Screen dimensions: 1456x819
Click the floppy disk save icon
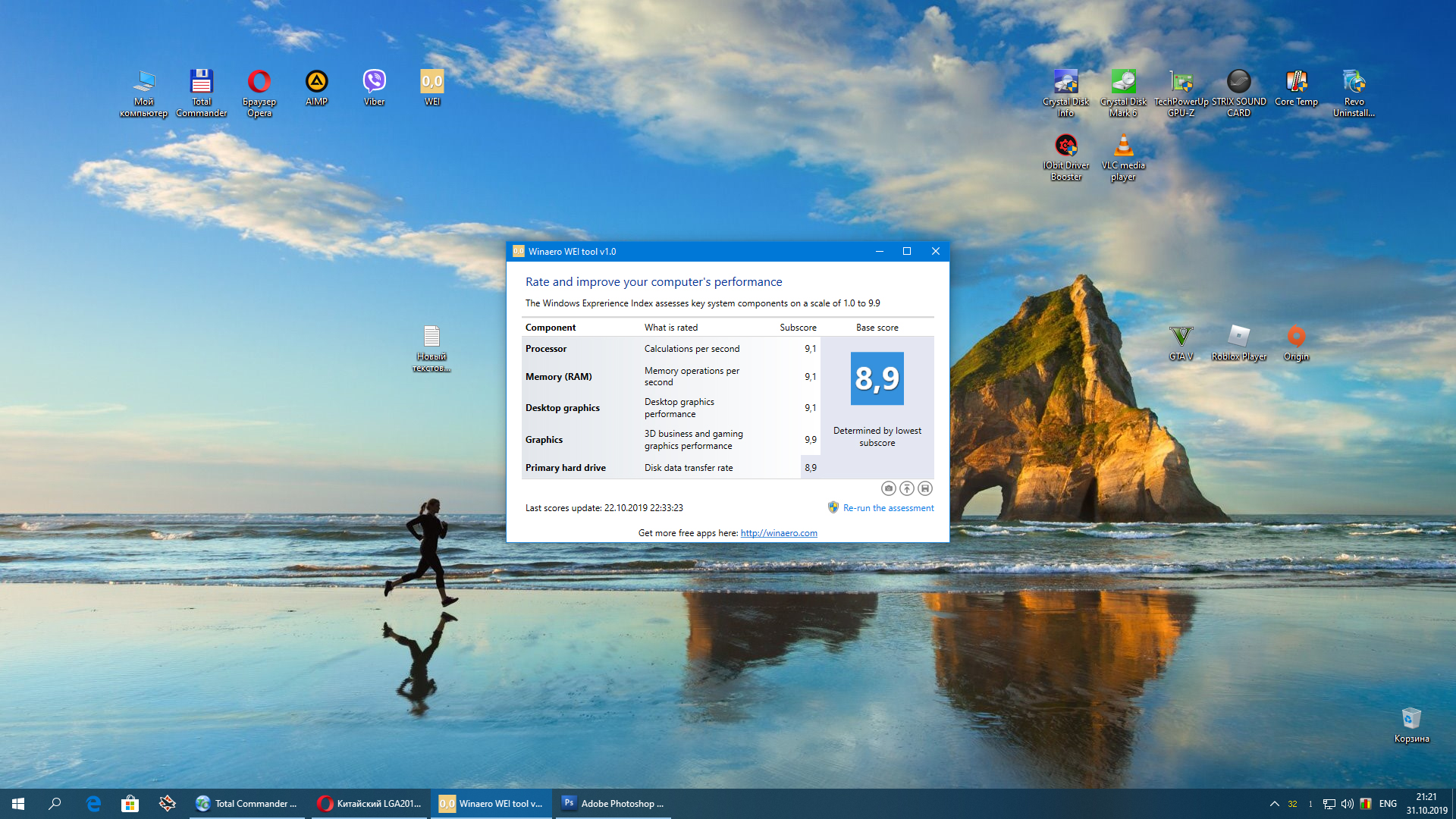924,488
